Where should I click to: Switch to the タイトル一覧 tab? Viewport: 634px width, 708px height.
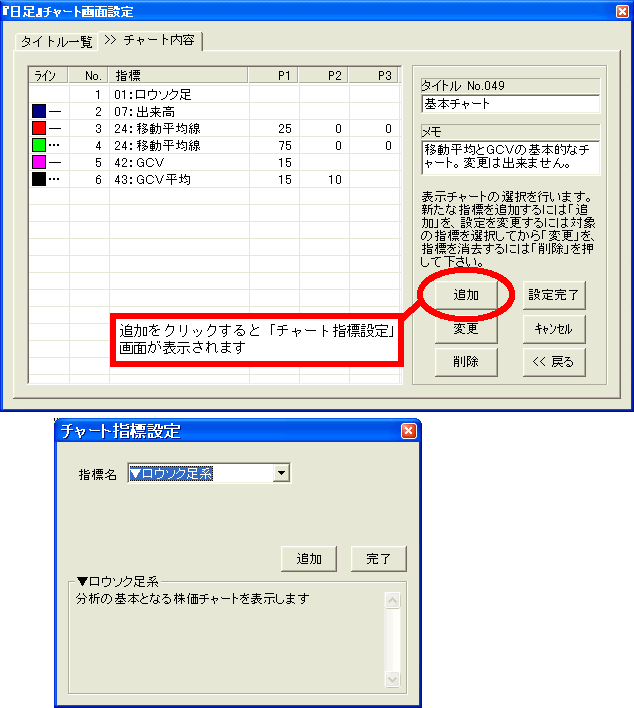[57, 41]
